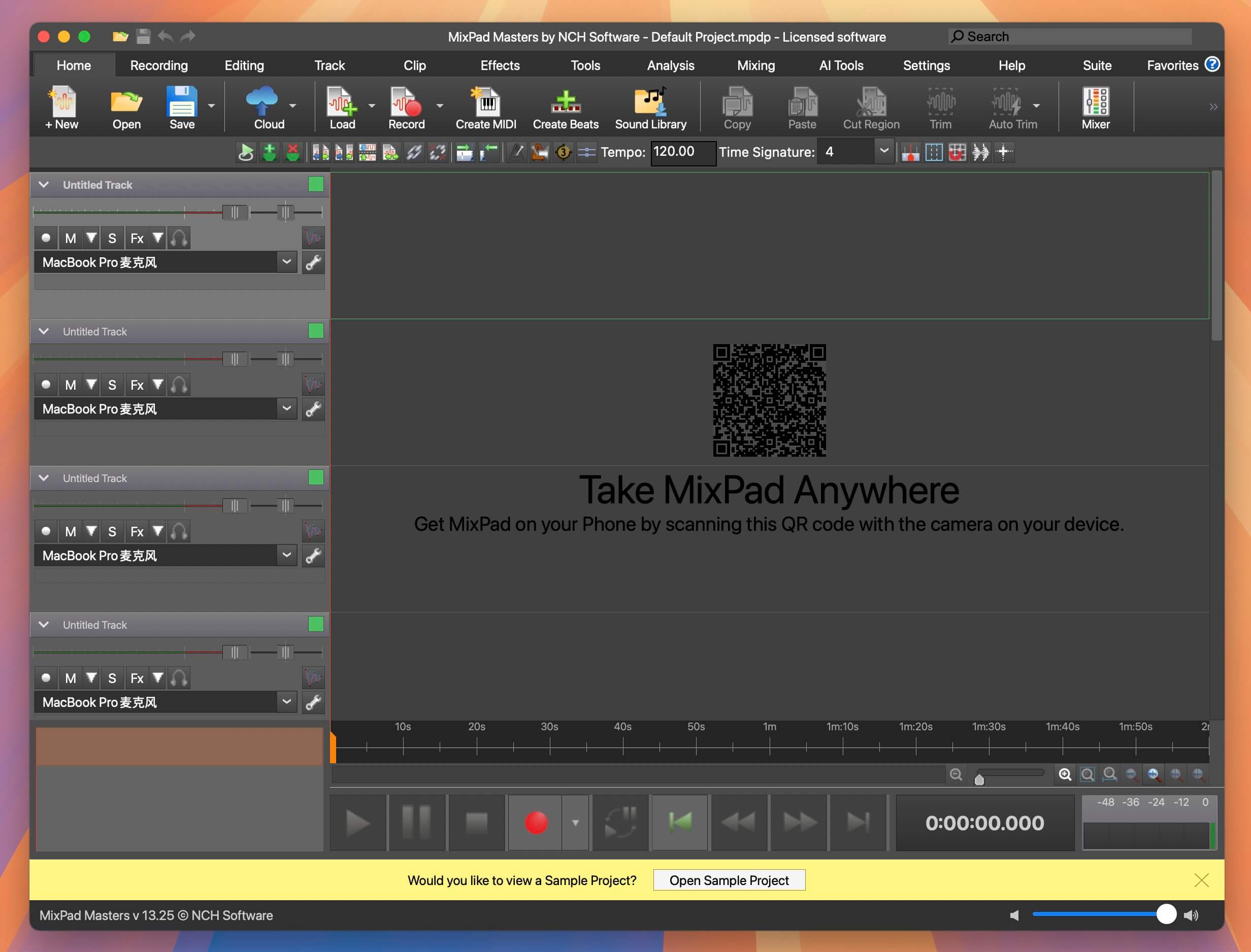Click the go-to-start transport button
Viewport: 1251px width, 952px height.
click(680, 822)
